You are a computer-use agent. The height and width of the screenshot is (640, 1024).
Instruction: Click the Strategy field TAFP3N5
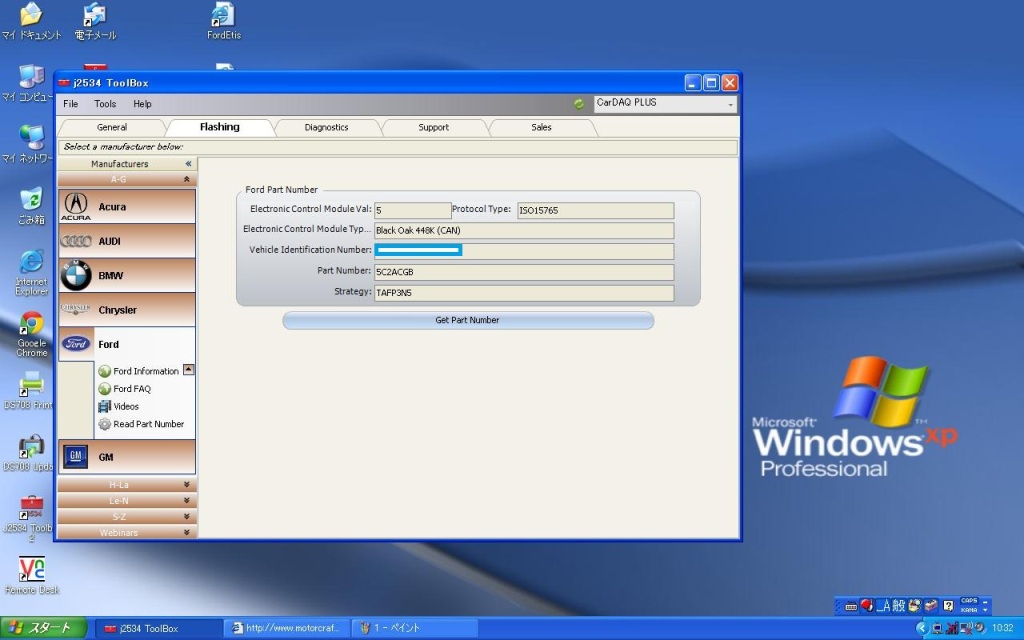pos(524,293)
